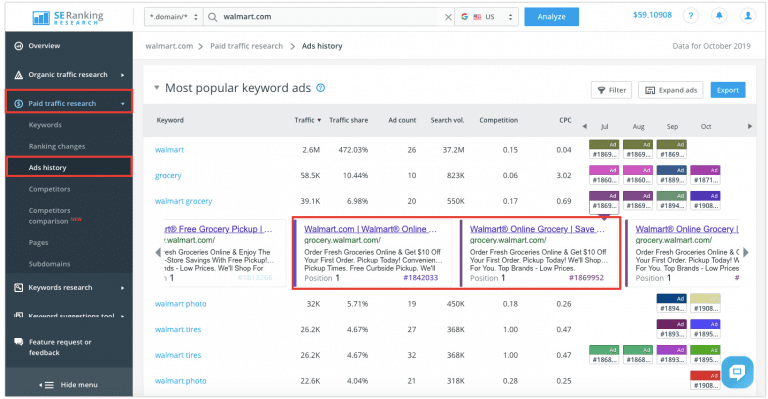Screen dimensions: 768x399
Task: Open the live chat bubble widget
Action: [x=737, y=372]
